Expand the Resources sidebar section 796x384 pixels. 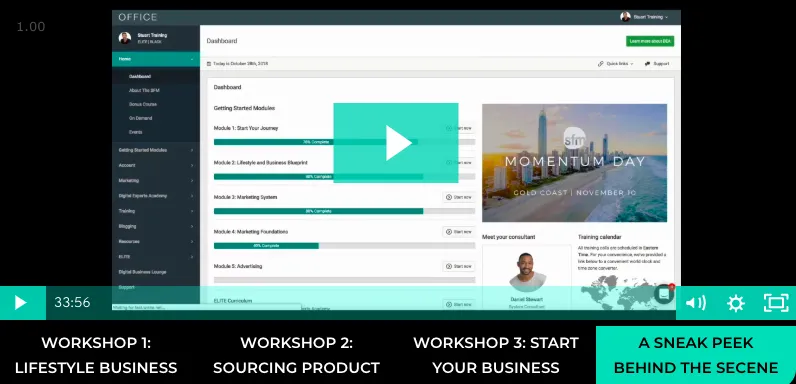point(156,242)
